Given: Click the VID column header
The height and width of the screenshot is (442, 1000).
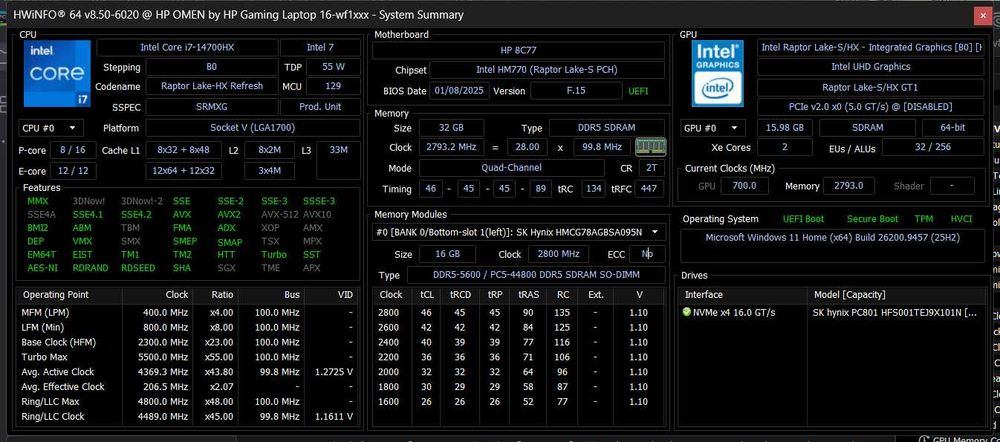Looking at the screenshot, I should tap(330, 295).
